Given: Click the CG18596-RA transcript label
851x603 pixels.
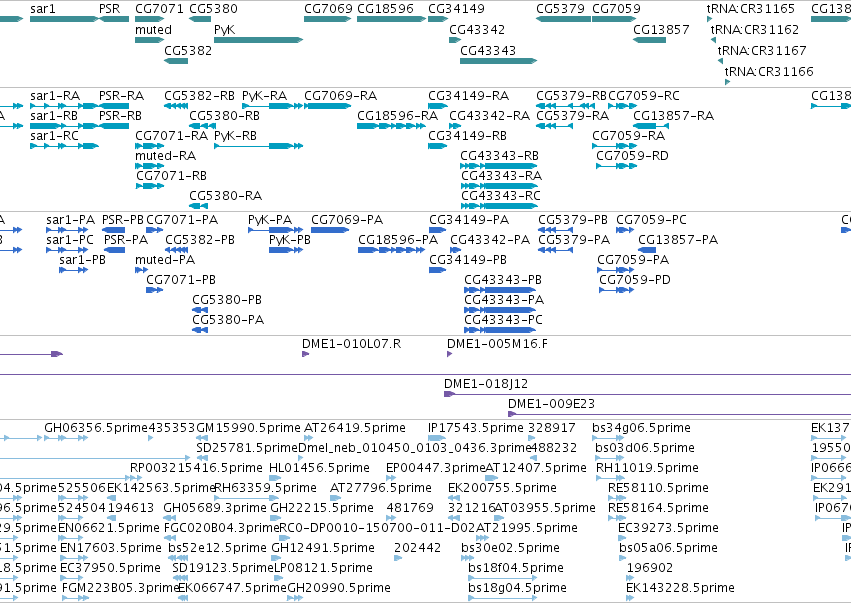Looking at the screenshot, I should (397, 116).
